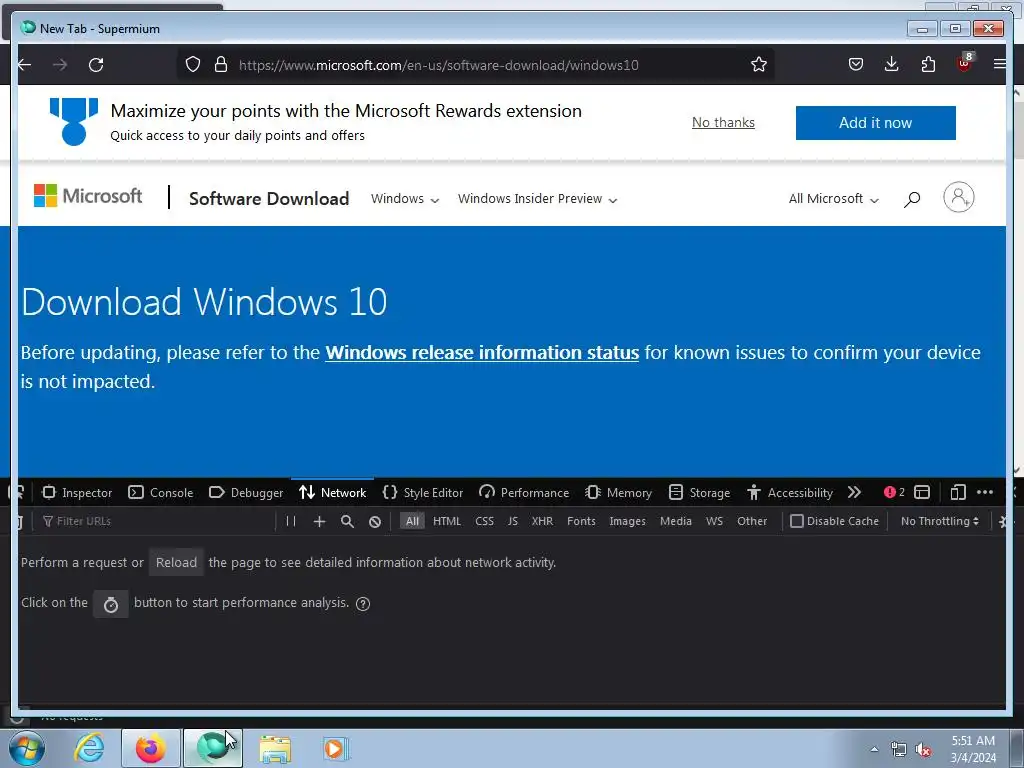Open the performance analysis help icon

click(x=363, y=603)
